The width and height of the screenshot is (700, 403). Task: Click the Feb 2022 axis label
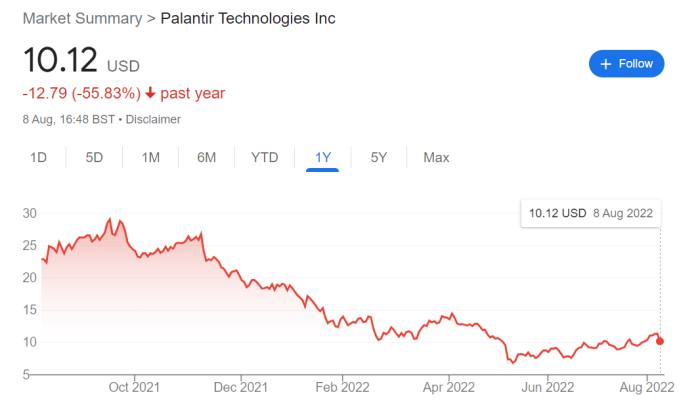point(342,387)
